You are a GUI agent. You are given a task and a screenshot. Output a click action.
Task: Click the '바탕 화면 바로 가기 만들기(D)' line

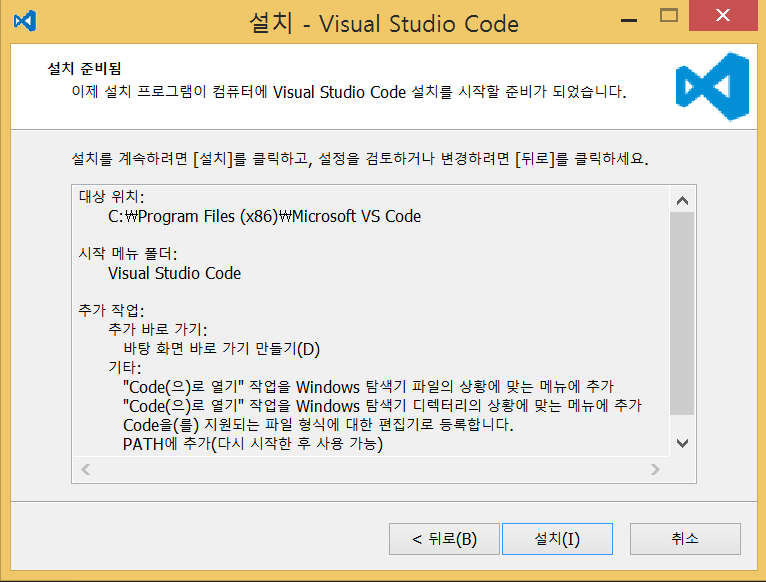[221, 349]
